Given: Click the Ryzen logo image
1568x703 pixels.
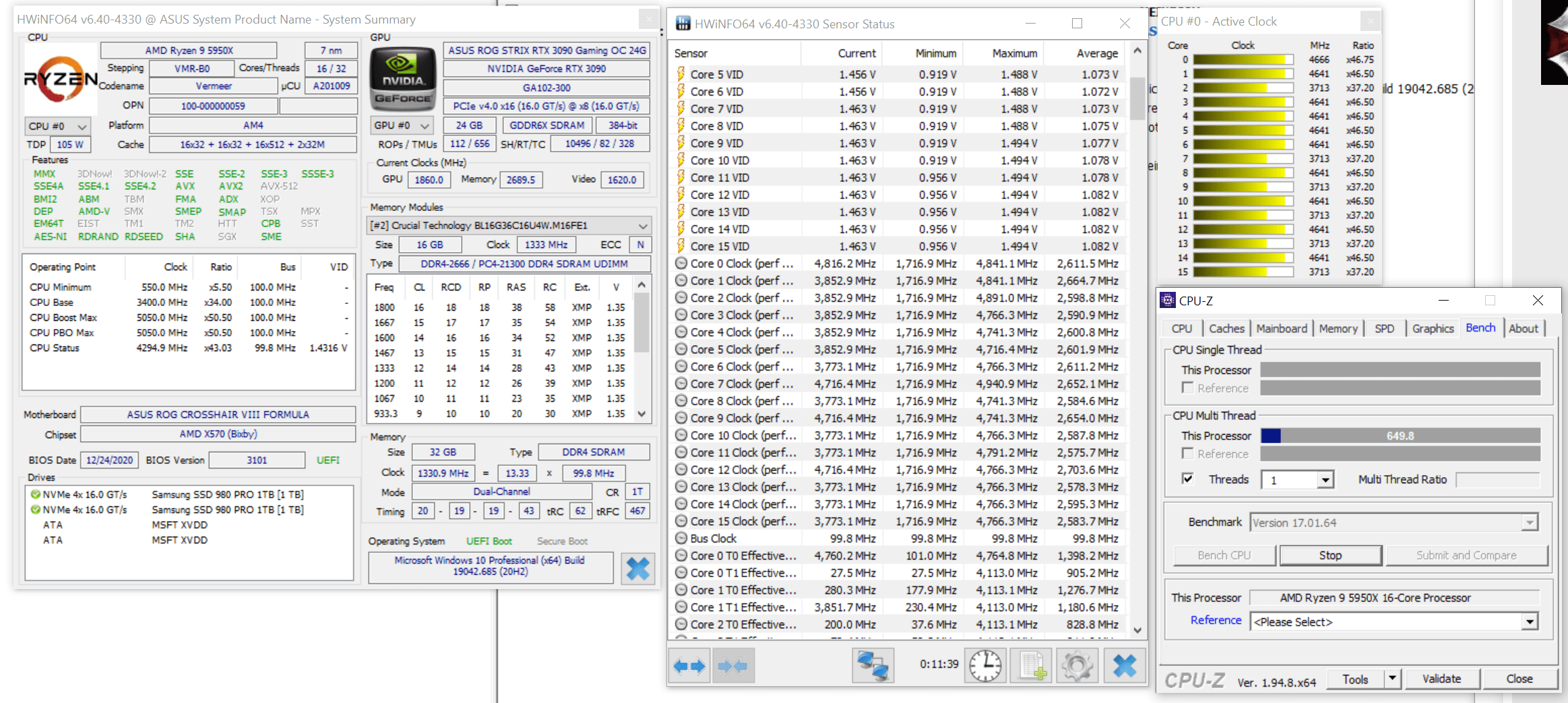Looking at the screenshot, I should [61, 79].
